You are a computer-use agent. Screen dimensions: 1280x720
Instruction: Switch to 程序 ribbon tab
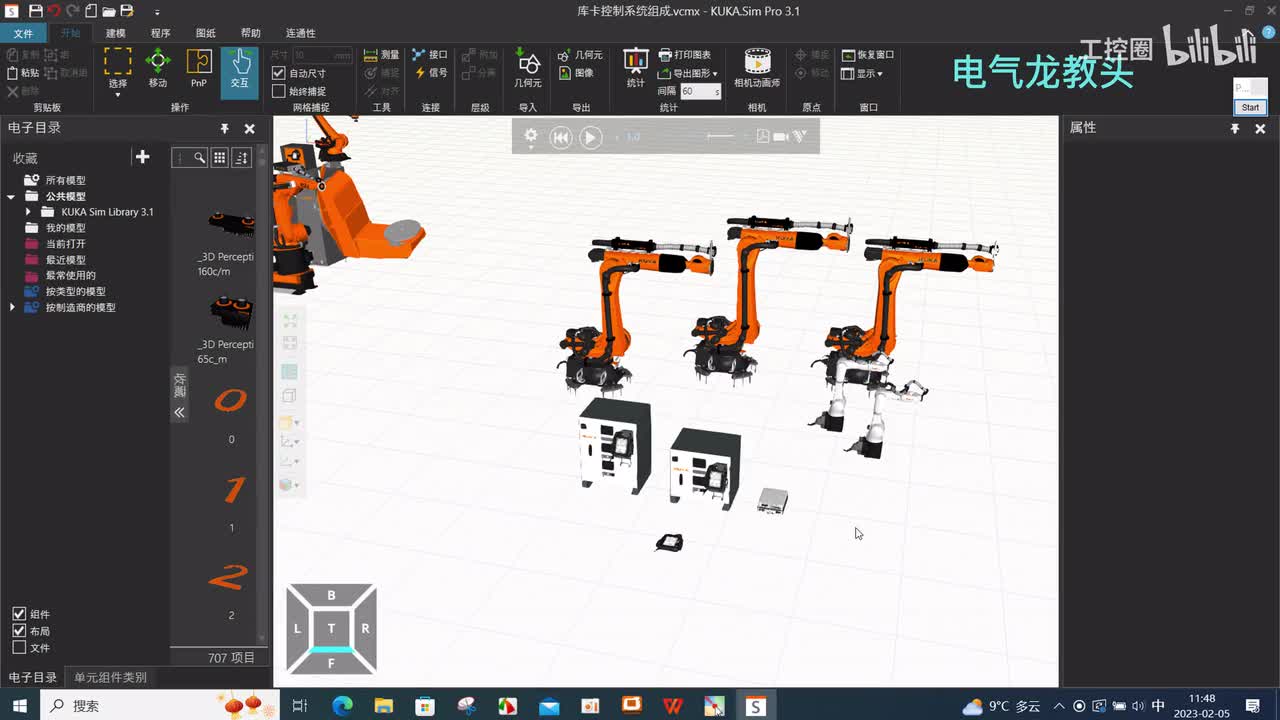[x=160, y=33]
